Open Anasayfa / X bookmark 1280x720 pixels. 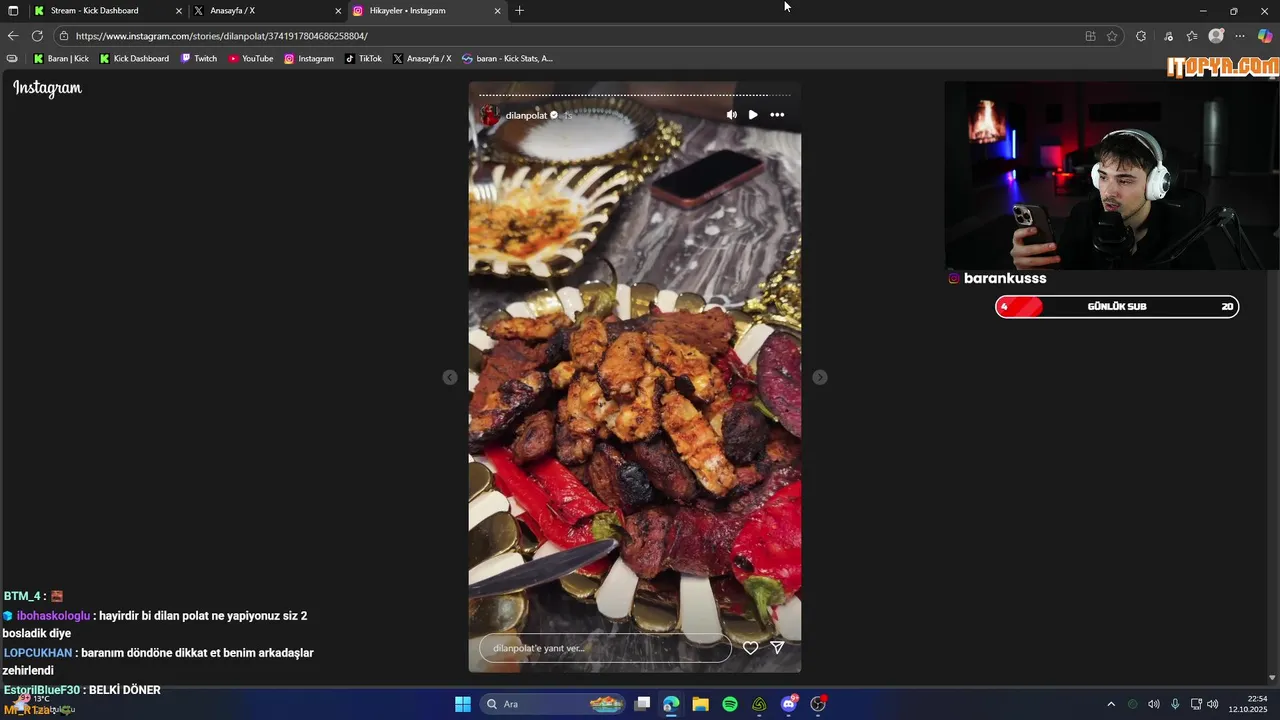pyautogui.click(x=422, y=59)
